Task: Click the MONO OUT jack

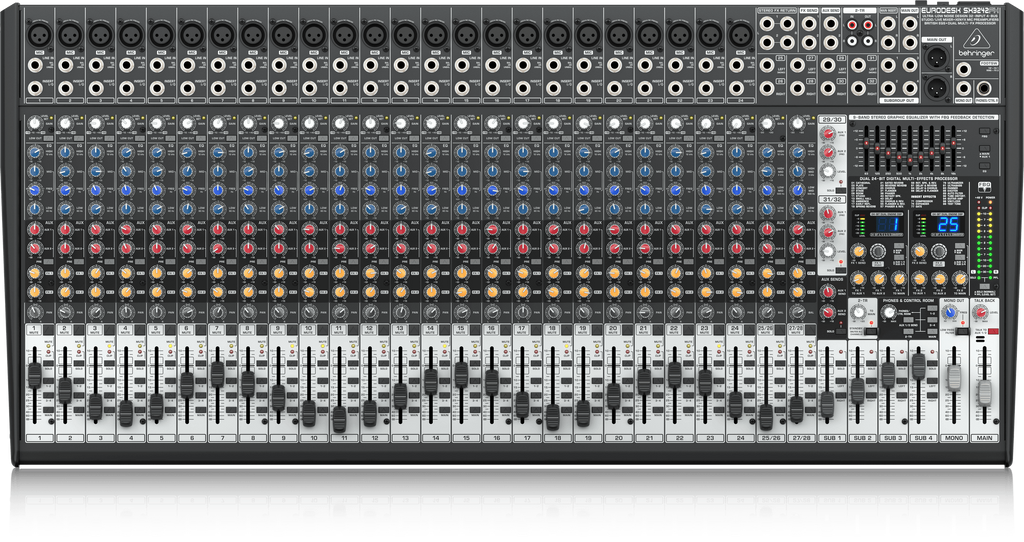Action: pyautogui.click(x=963, y=89)
